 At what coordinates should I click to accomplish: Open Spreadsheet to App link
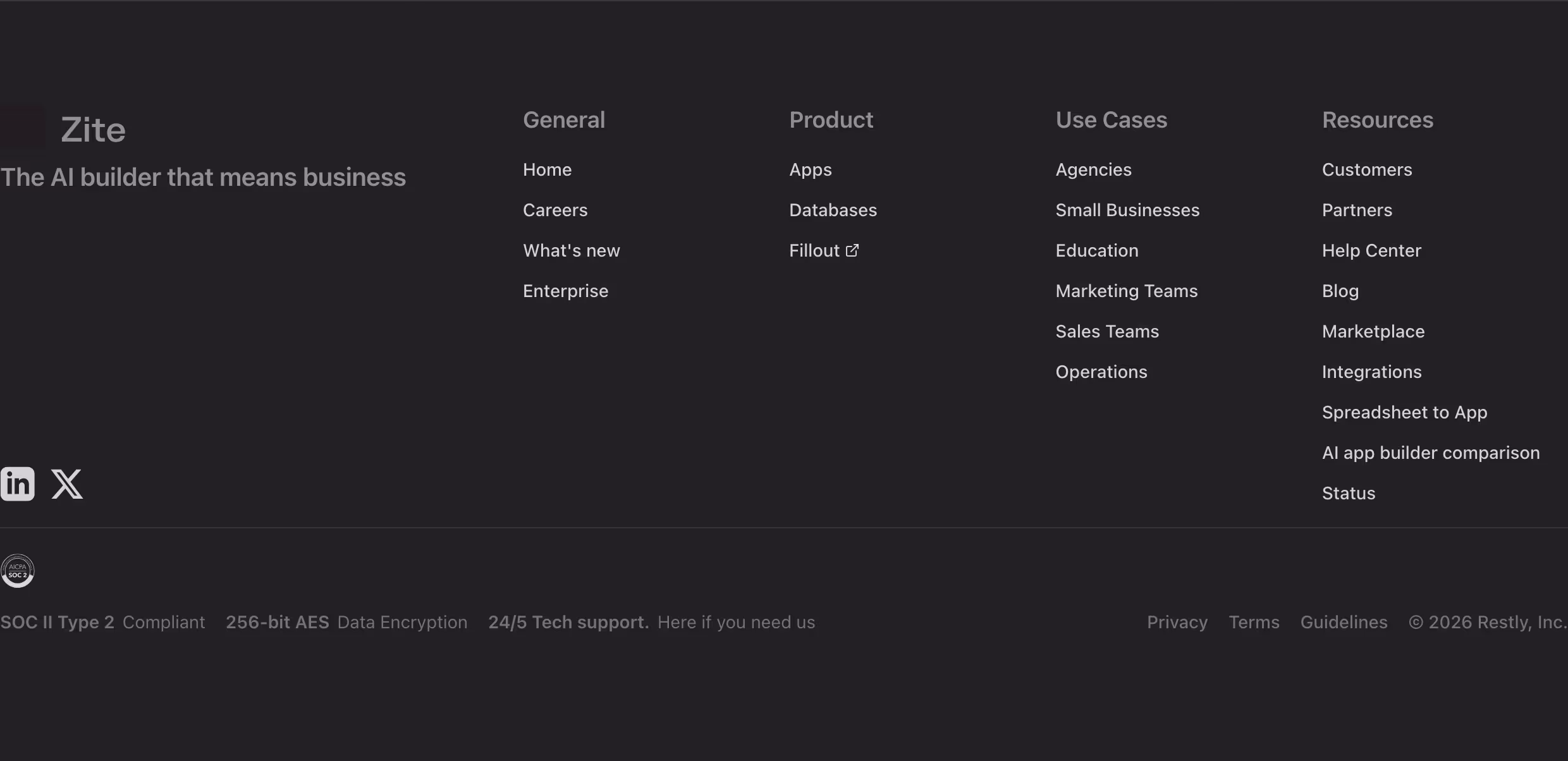pos(1404,412)
